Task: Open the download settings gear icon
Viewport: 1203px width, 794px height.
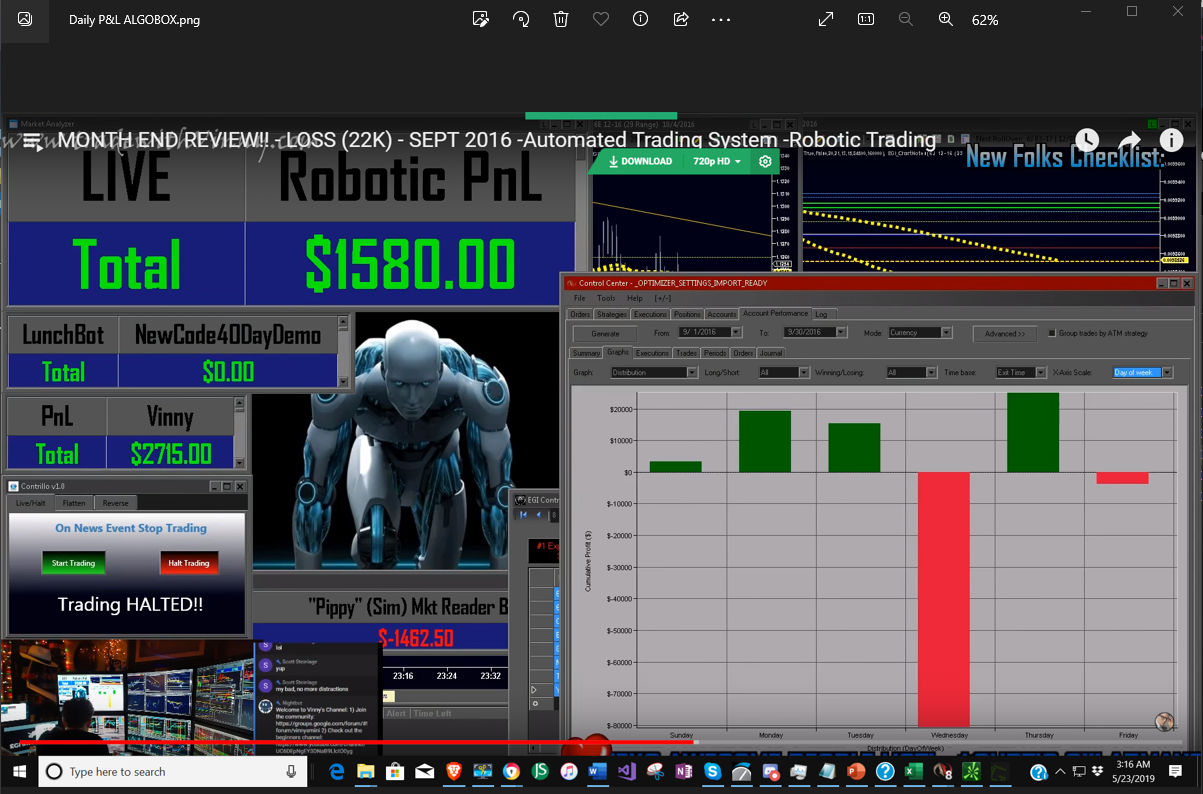Action: tap(765, 161)
